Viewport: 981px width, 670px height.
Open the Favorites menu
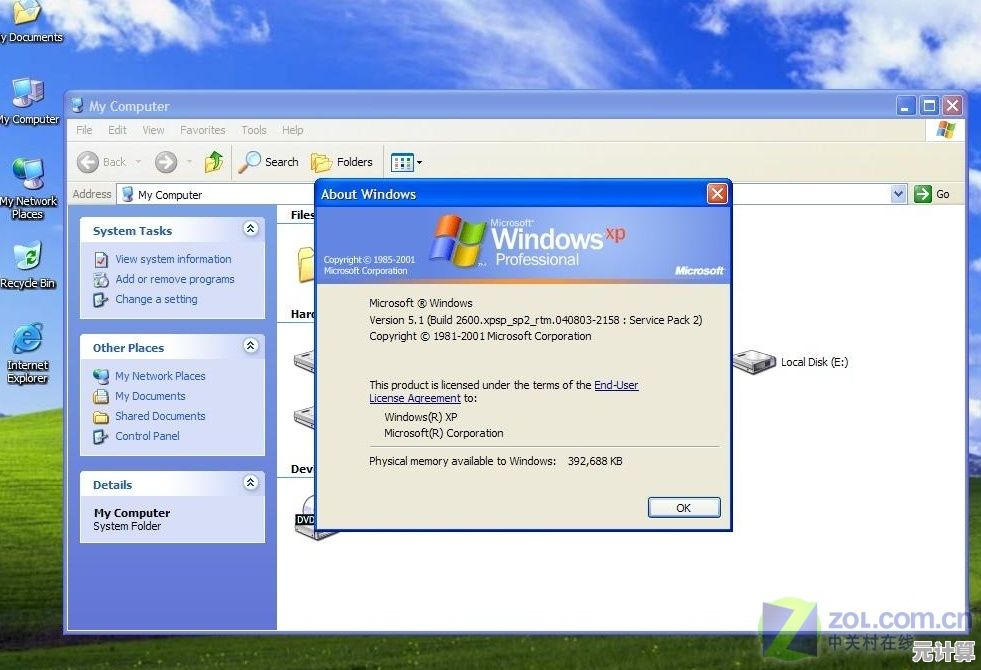[202, 130]
